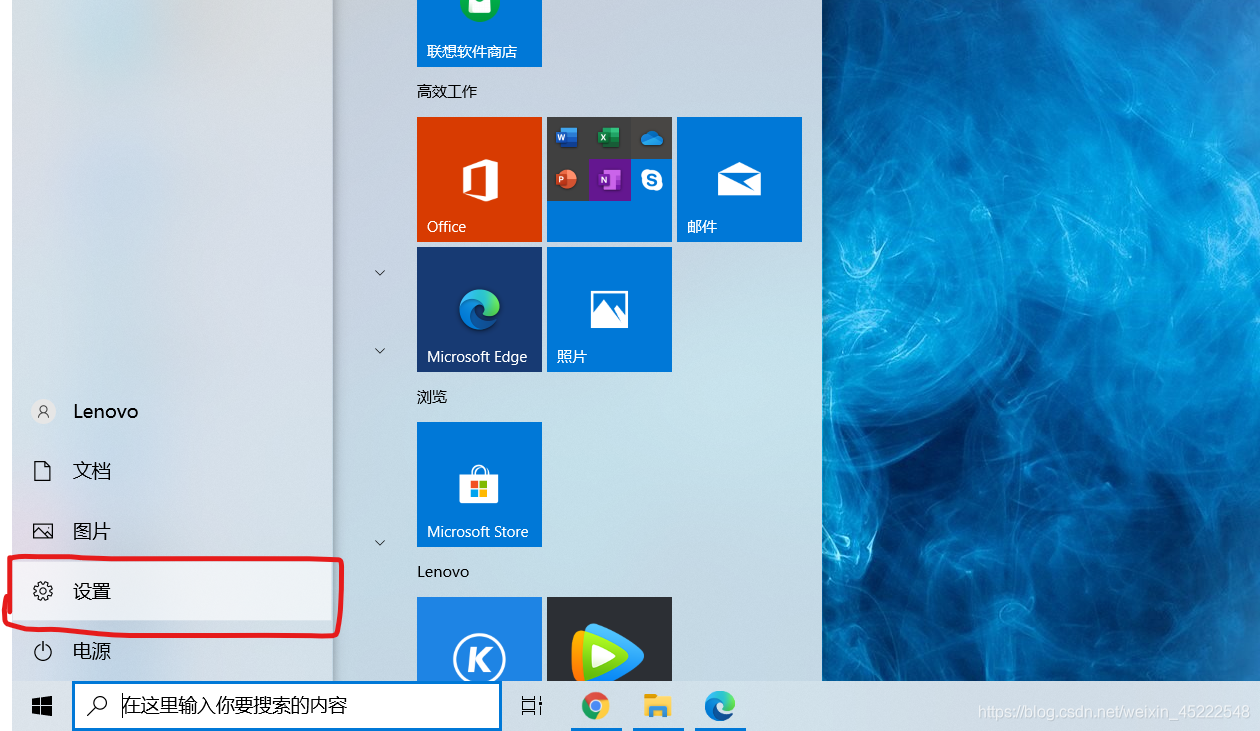
Task: Open 设置 settings
Action: pos(172,591)
